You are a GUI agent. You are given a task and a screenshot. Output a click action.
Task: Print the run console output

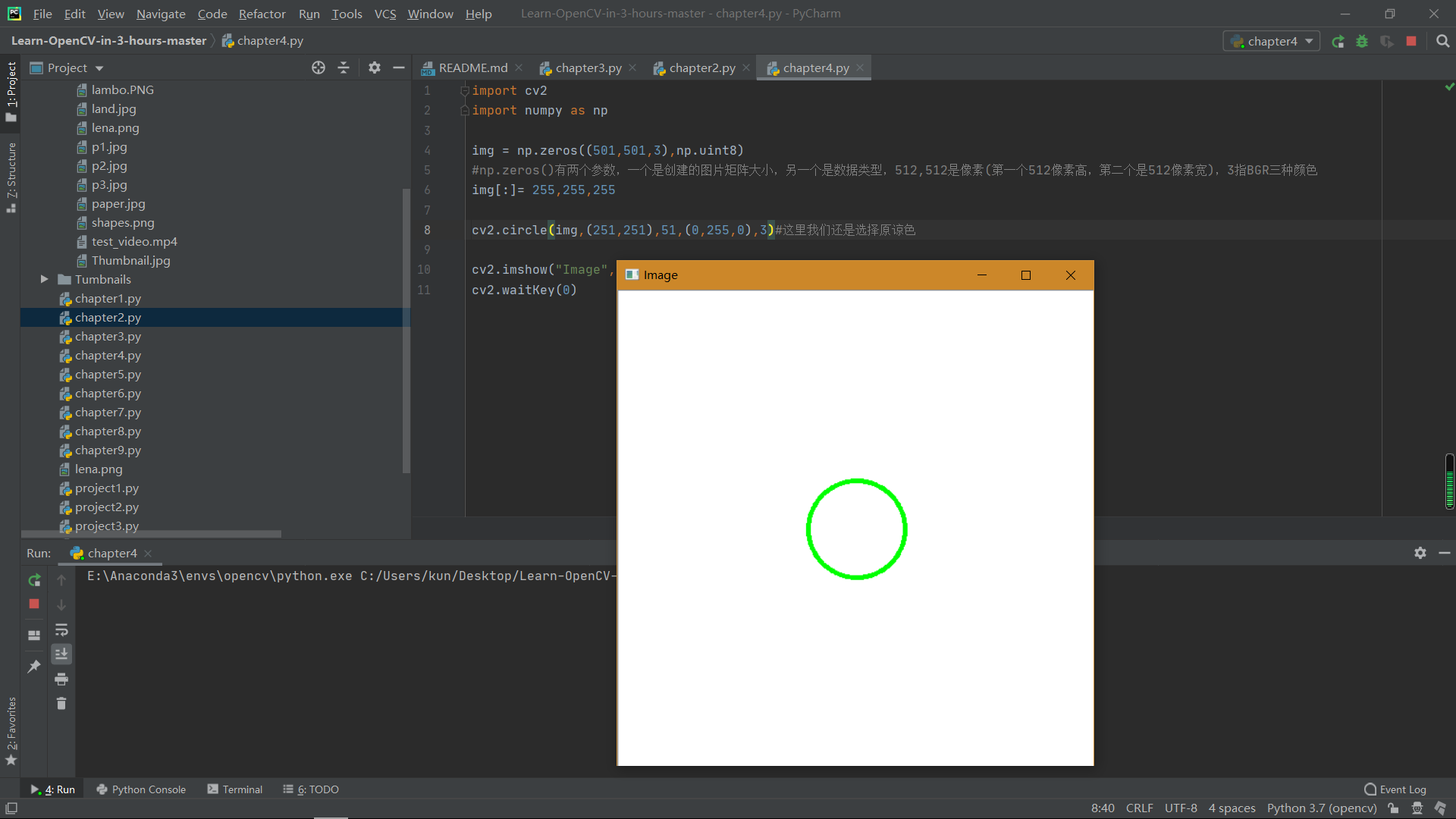(61, 679)
